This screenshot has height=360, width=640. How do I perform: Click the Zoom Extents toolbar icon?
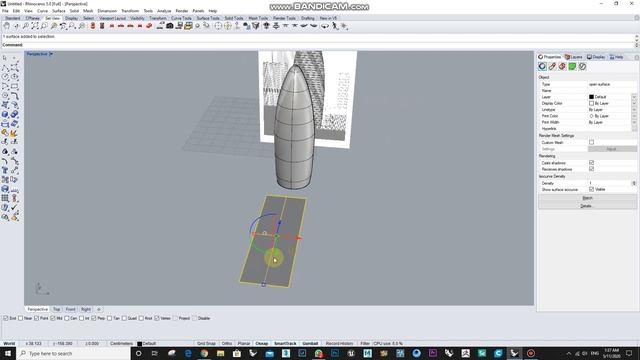click(35, 26)
